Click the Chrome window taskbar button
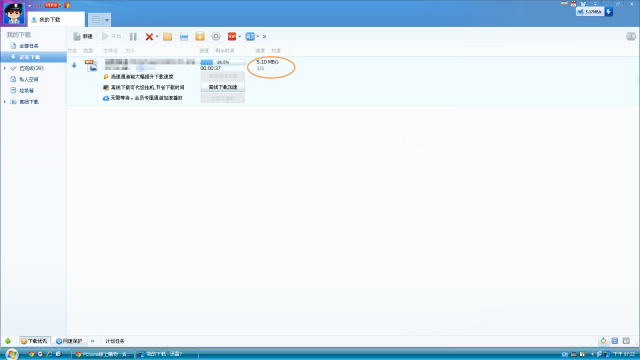Screen dimensions: 640x360 [x=103, y=354]
